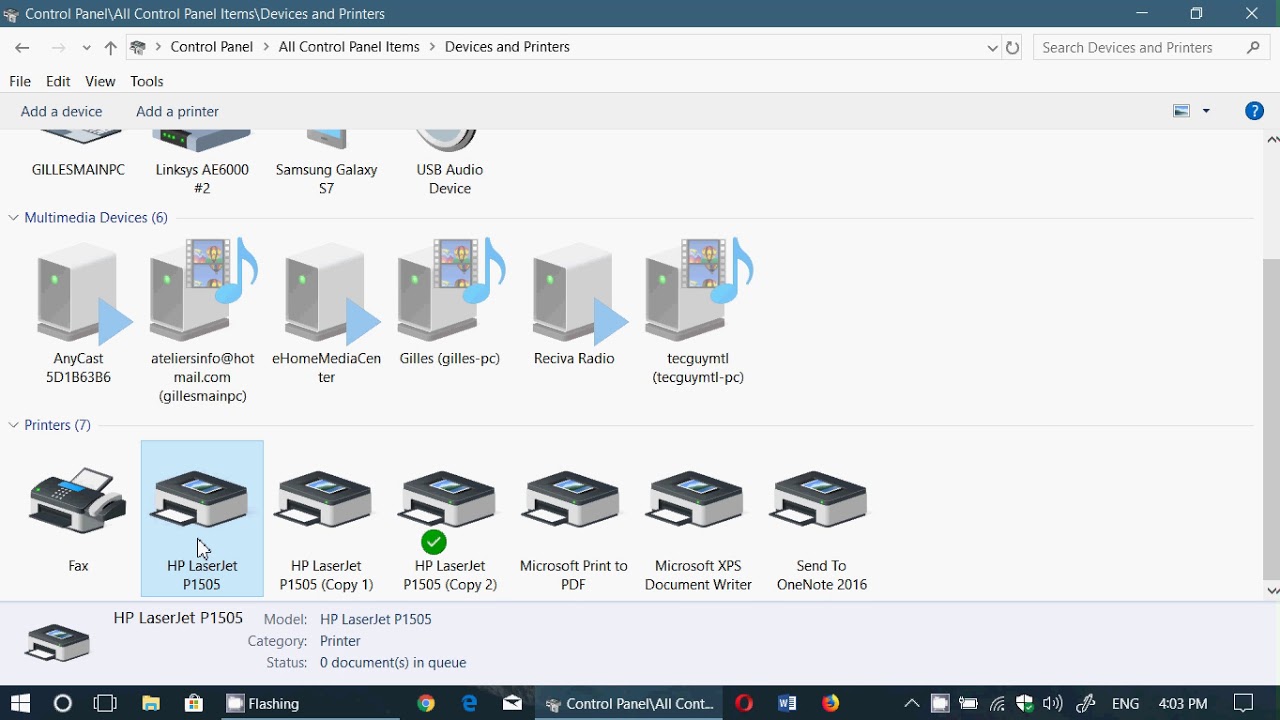Open the Mail app from taskbar
Image resolution: width=1280 pixels, height=720 pixels.
pos(512,703)
